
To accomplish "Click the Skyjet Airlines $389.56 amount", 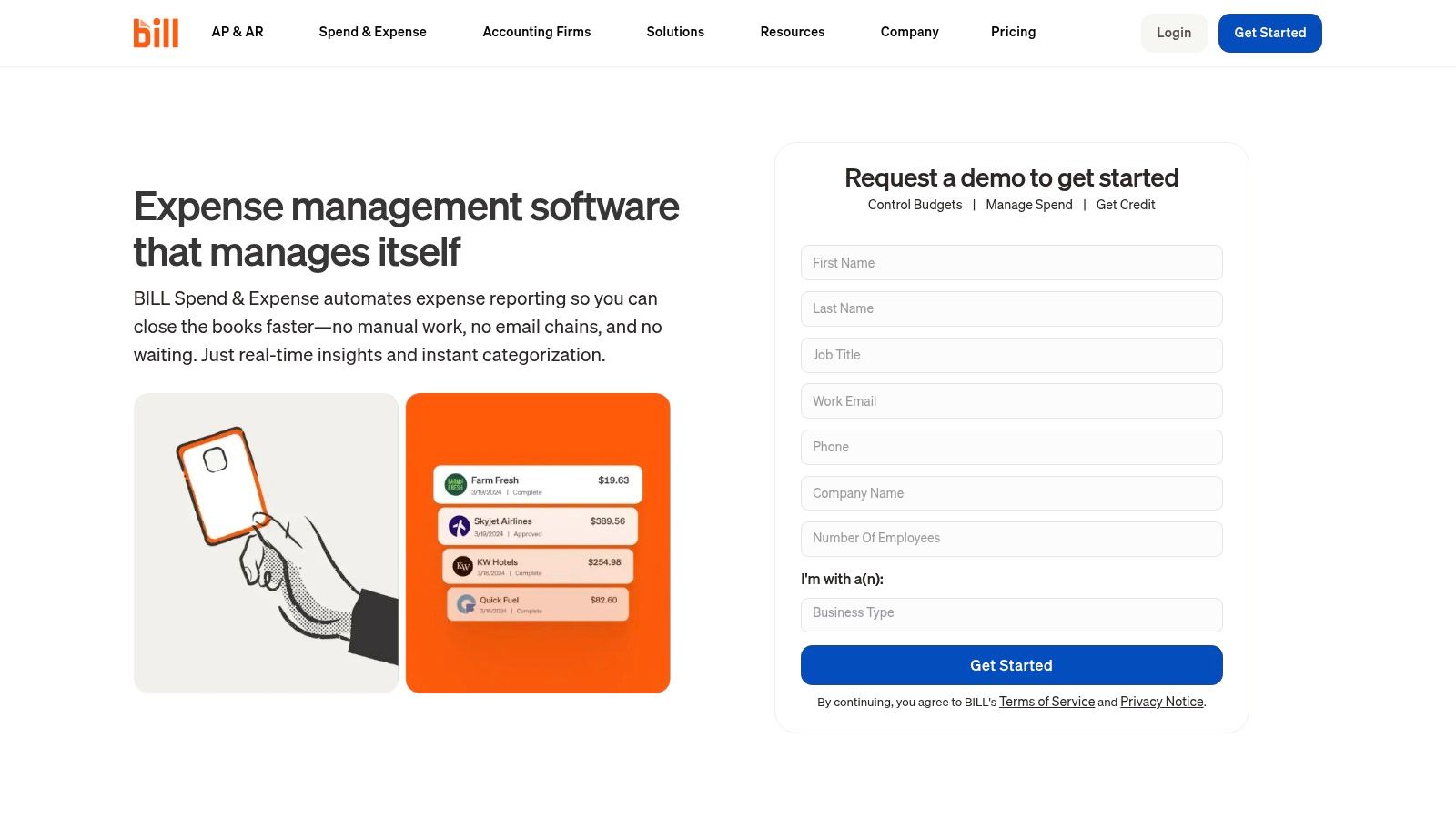I will pos(608,521).
